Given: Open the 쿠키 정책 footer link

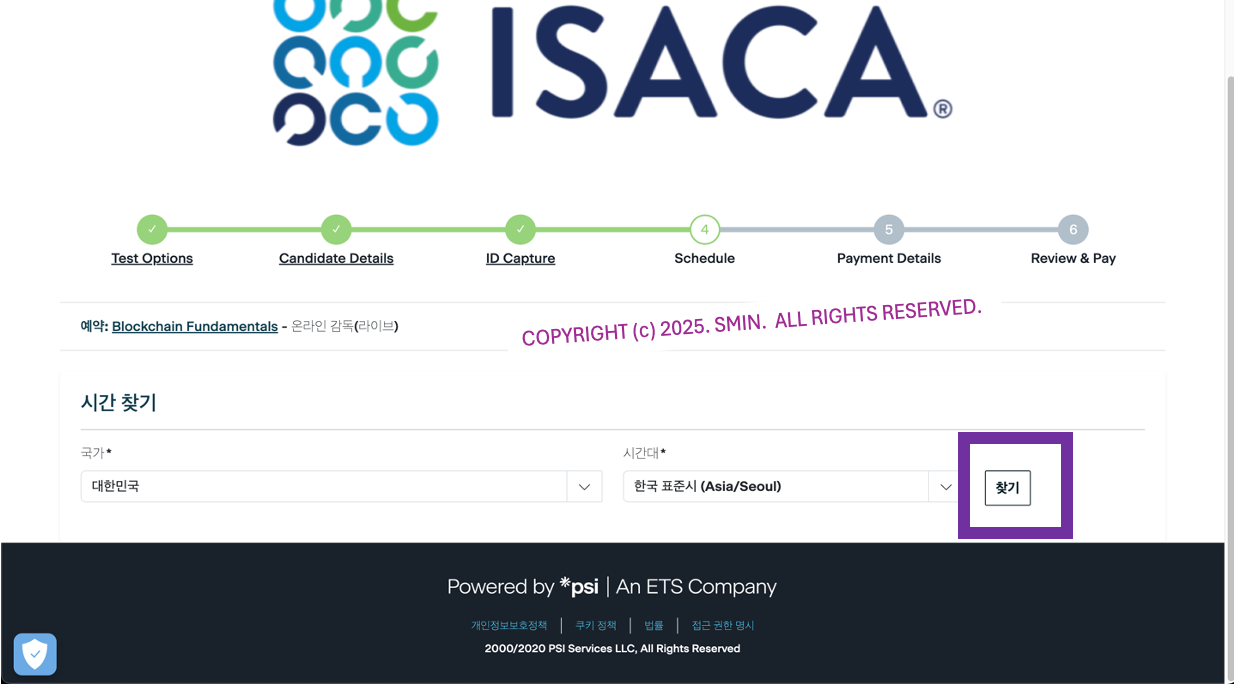Looking at the screenshot, I should (596, 625).
